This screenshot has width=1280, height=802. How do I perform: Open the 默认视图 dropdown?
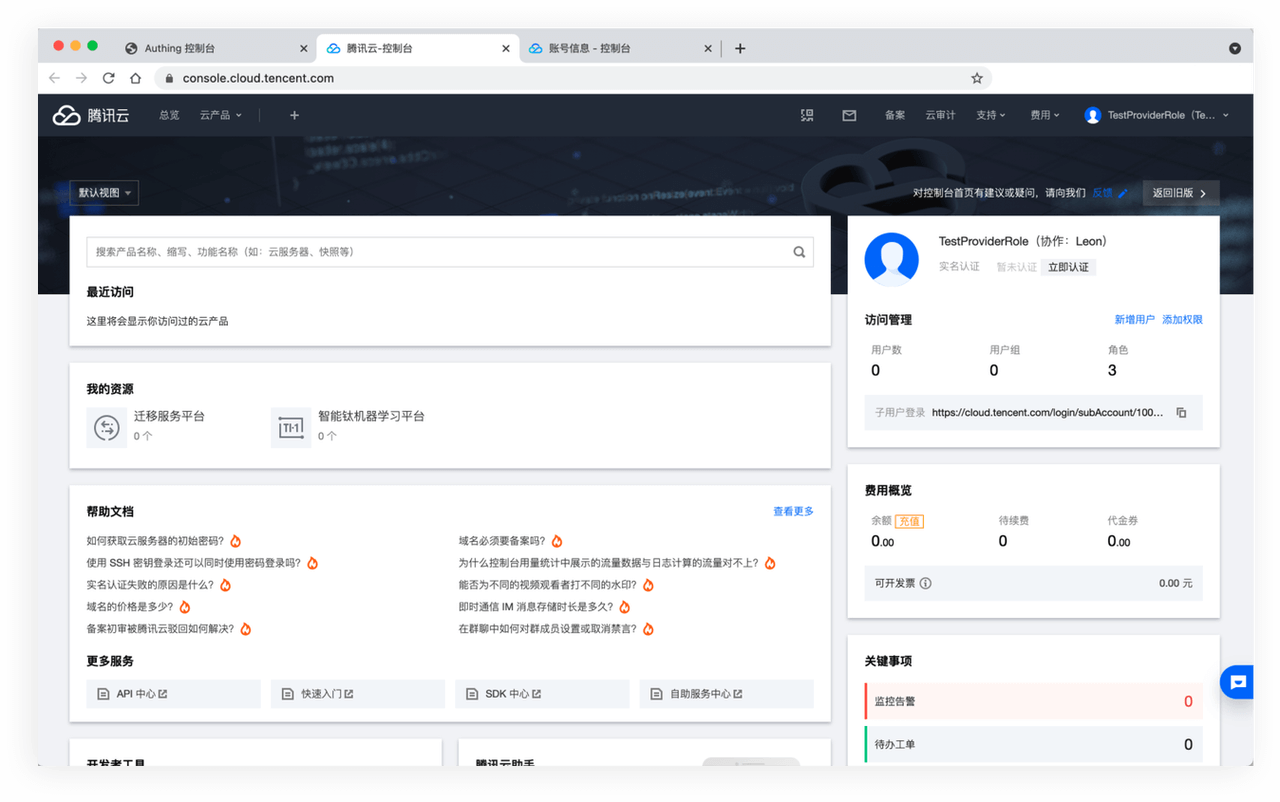pos(103,192)
